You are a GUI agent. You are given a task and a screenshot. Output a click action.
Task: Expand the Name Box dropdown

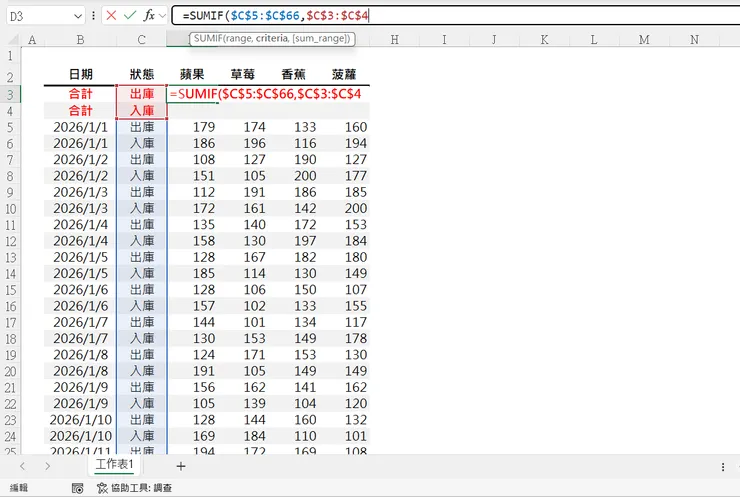coord(78,17)
